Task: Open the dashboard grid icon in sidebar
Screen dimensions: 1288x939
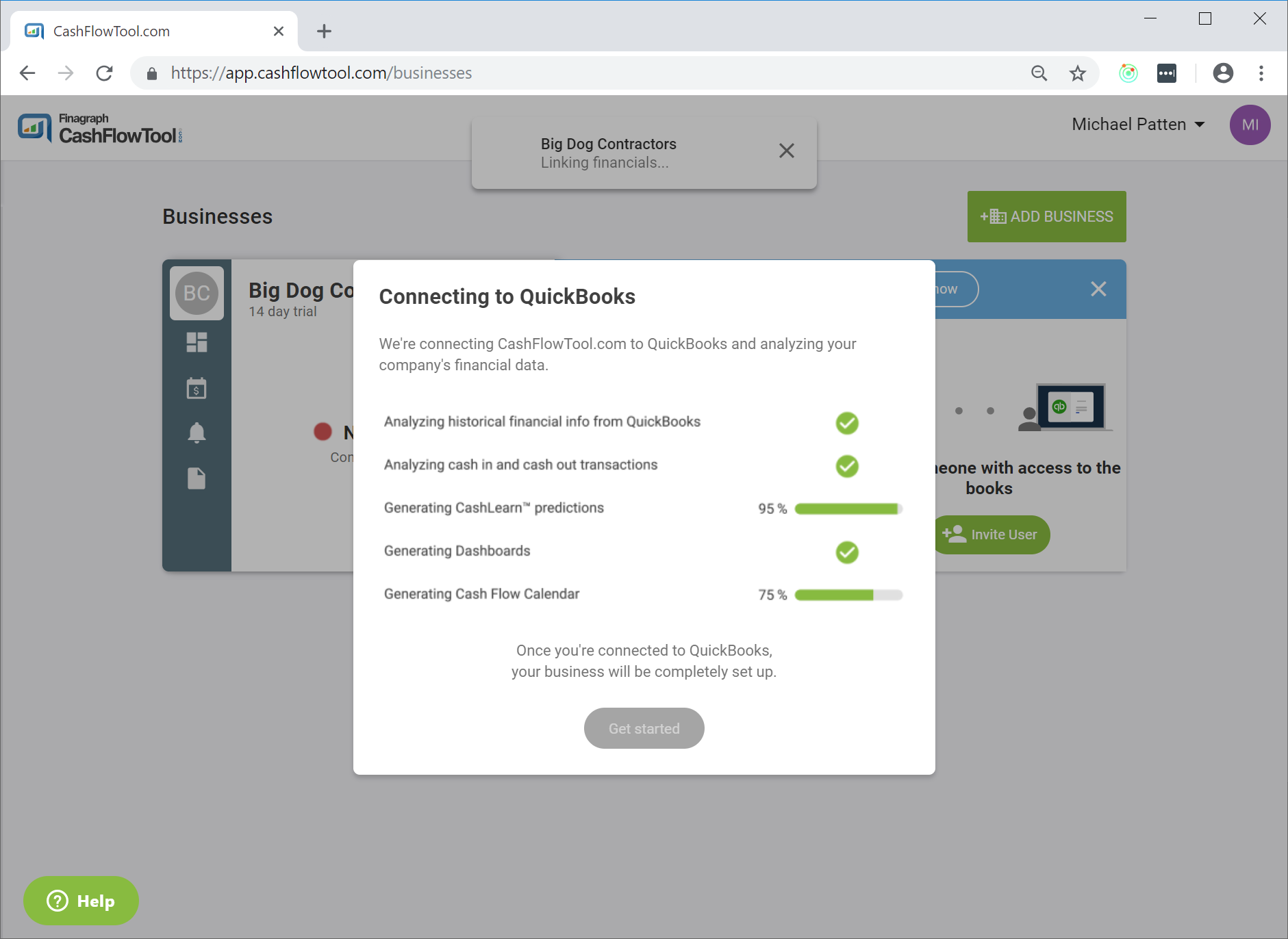Action: coord(197,342)
